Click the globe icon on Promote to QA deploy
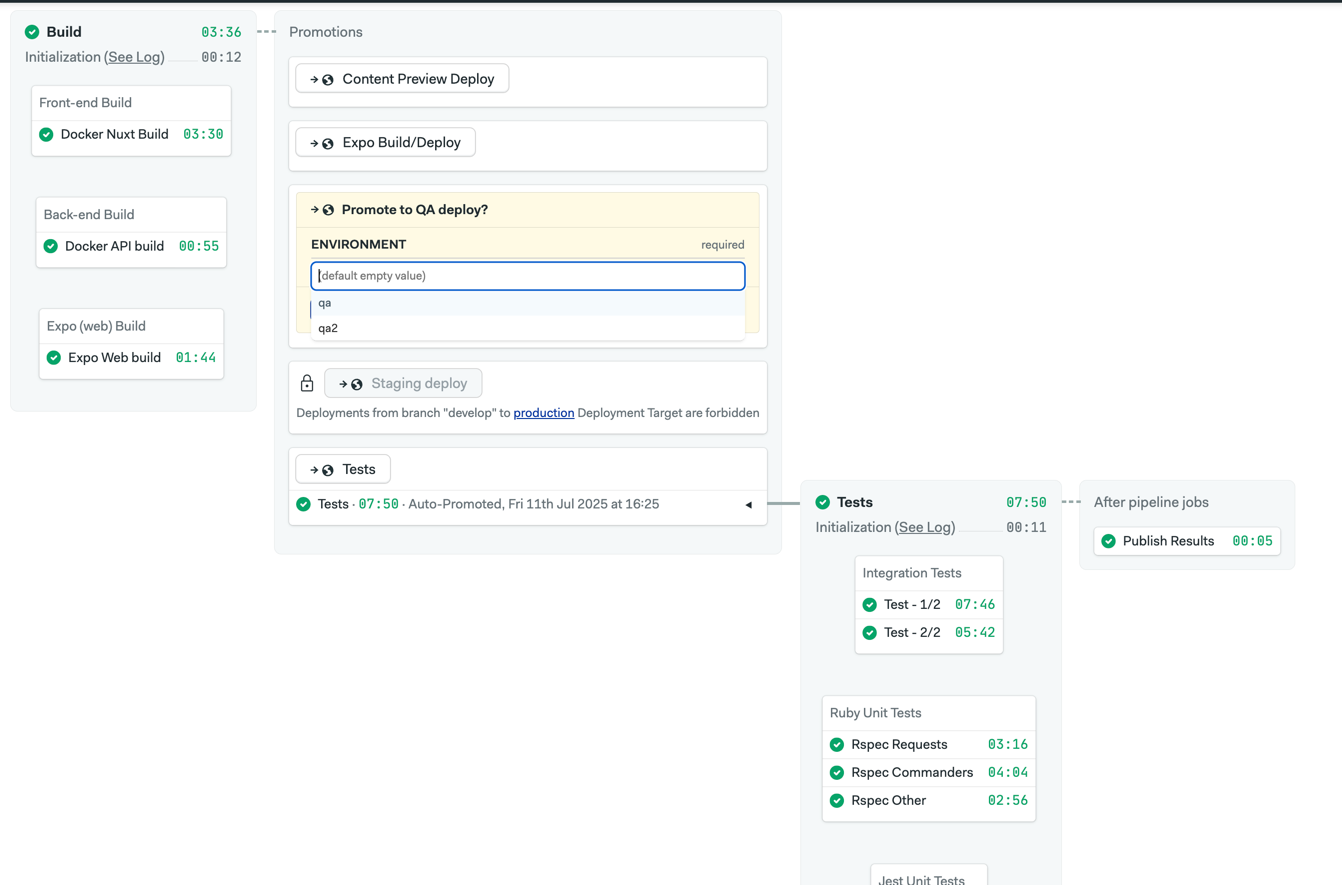This screenshot has width=1342, height=885. (329, 209)
